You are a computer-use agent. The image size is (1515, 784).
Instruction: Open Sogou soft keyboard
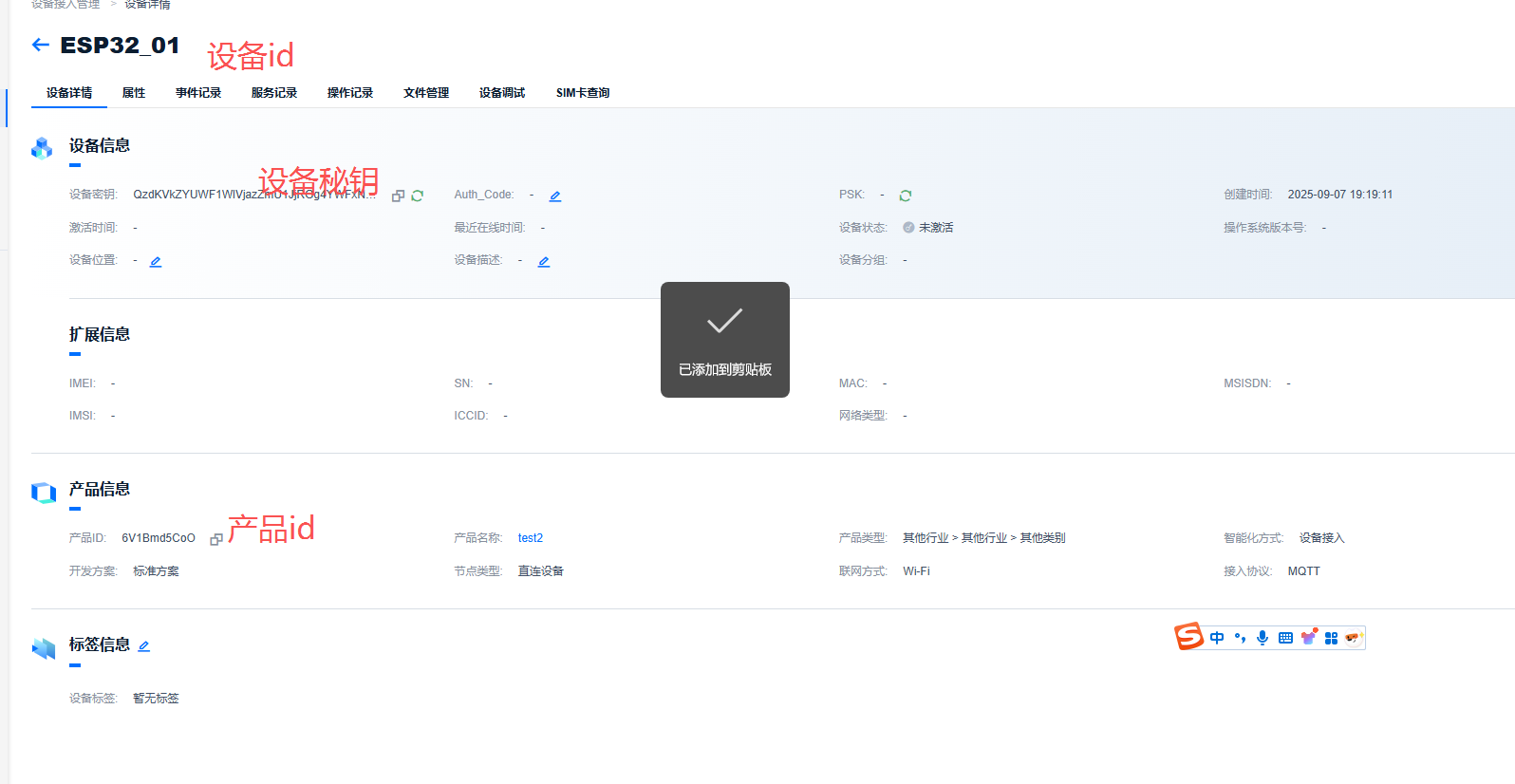1285,638
